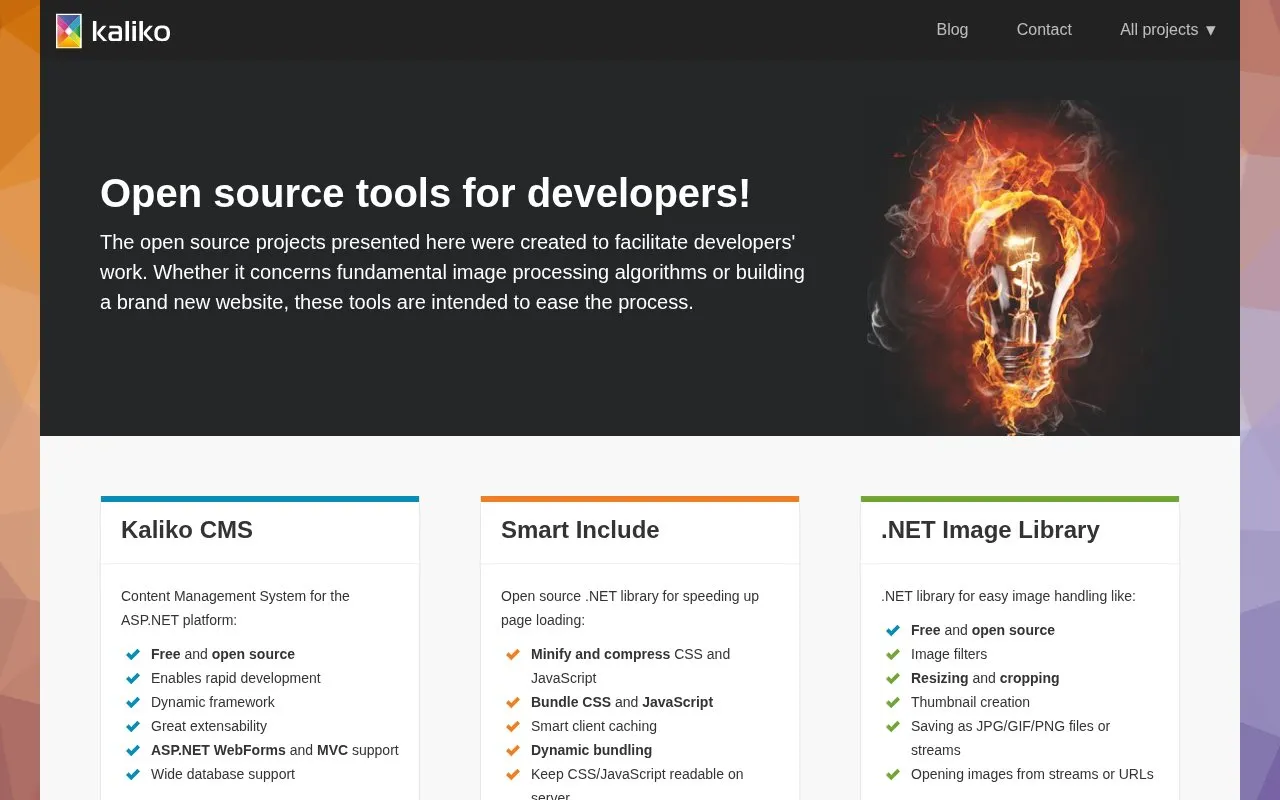Viewport: 1280px width, 800px height.
Task: Click 'Thumbnail creation' list item text
Action: [970, 702]
